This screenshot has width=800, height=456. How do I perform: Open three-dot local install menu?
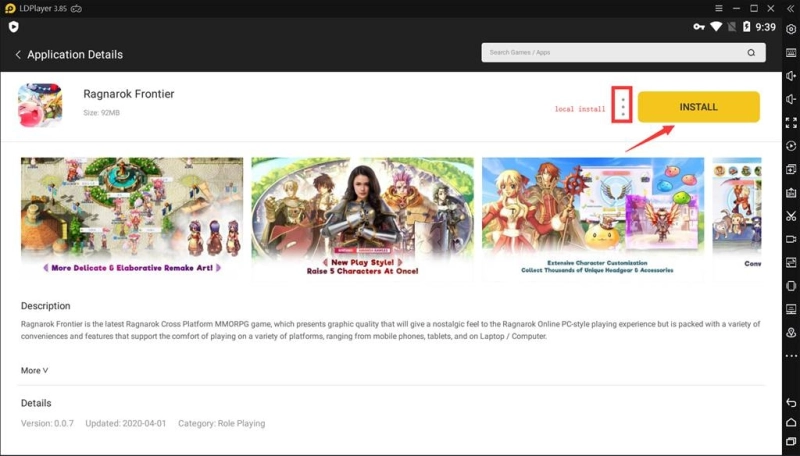tap(622, 106)
